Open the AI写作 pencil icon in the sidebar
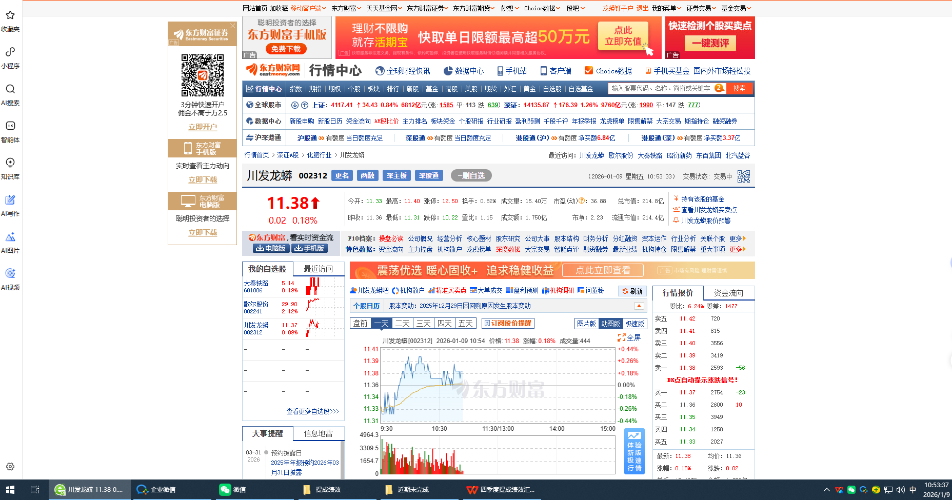The height and width of the screenshot is (500, 952). pos(10,200)
